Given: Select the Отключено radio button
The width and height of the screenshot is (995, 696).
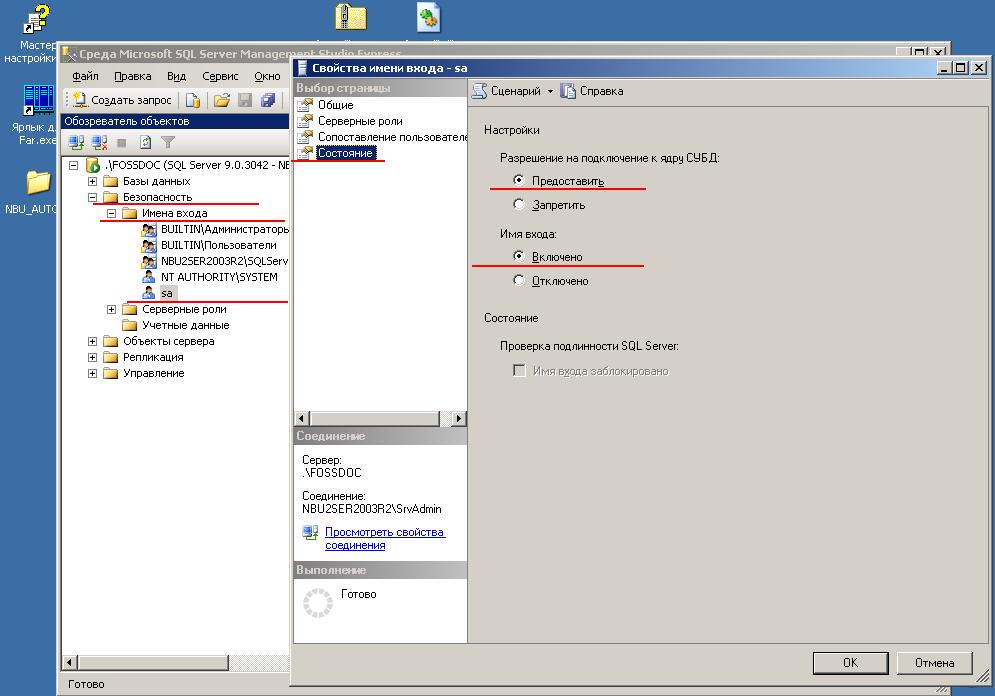Looking at the screenshot, I should [x=518, y=280].
